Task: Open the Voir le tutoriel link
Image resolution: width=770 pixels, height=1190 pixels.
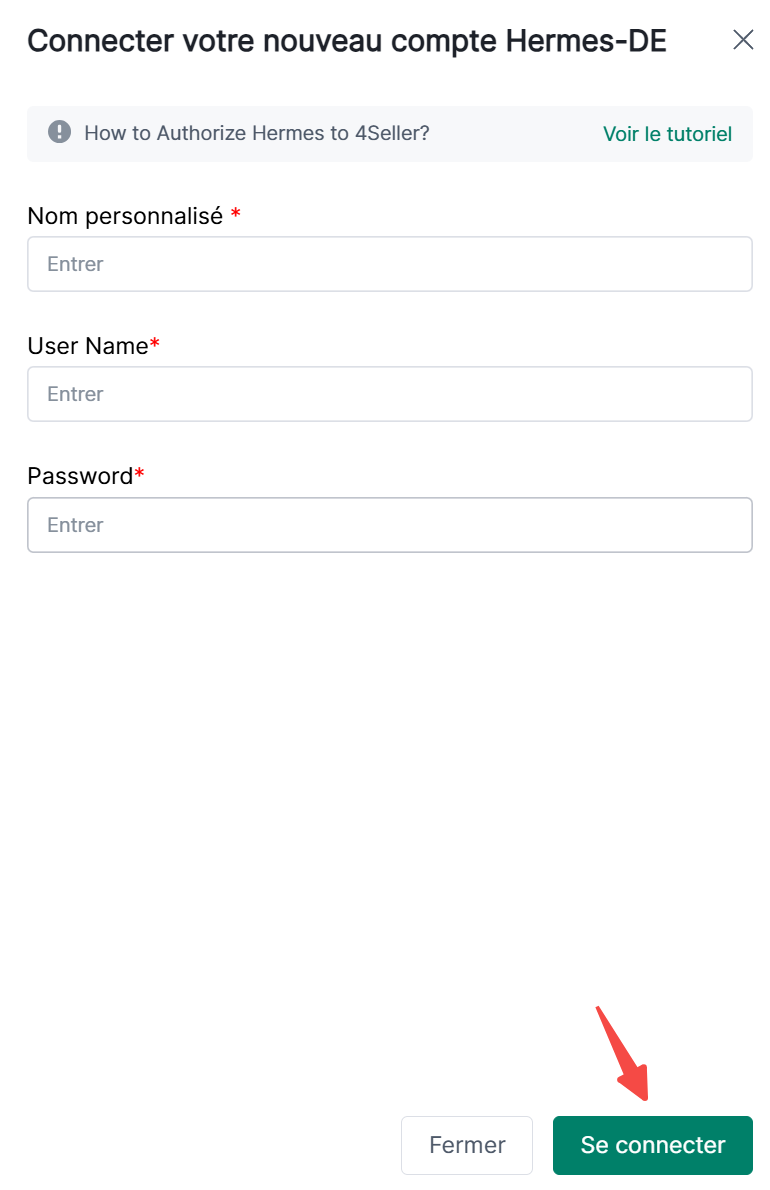Action: click(667, 134)
